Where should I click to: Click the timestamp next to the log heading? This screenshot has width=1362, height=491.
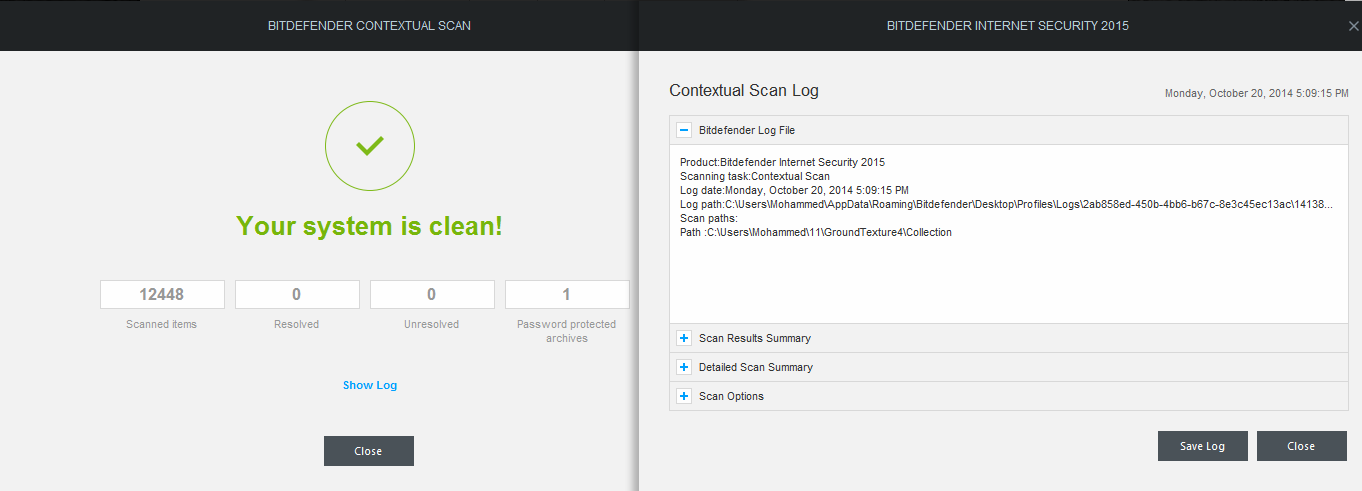(x=1257, y=93)
